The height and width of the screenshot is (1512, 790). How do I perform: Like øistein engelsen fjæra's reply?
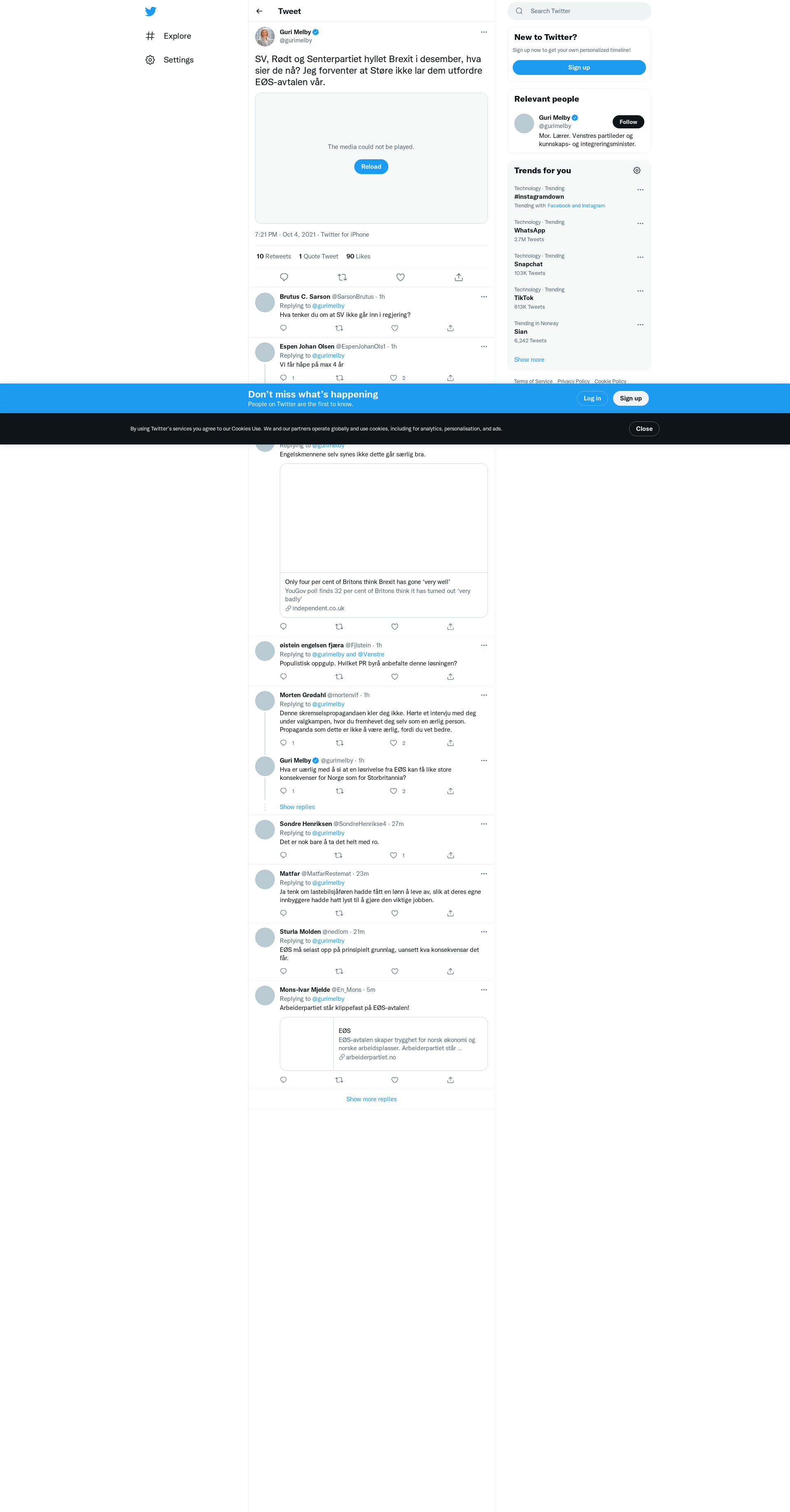point(395,677)
